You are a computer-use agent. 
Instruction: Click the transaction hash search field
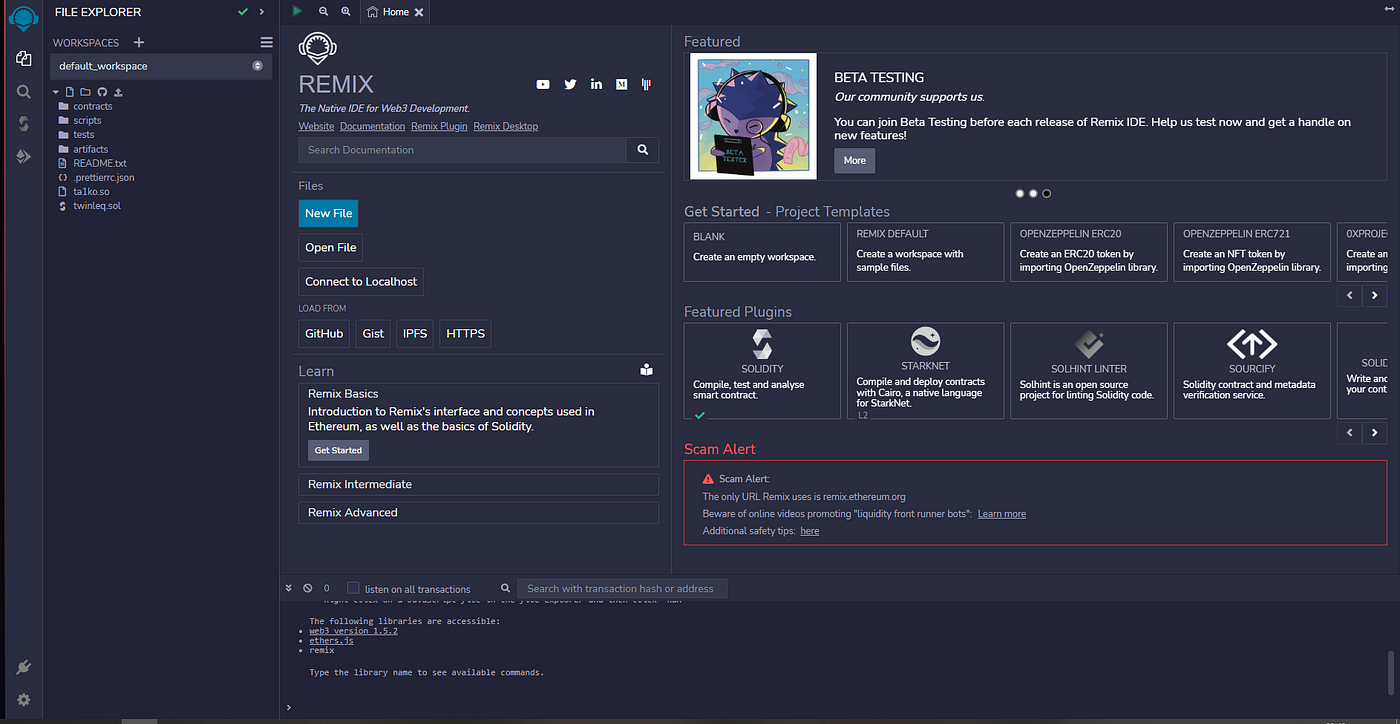[x=622, y=588]
